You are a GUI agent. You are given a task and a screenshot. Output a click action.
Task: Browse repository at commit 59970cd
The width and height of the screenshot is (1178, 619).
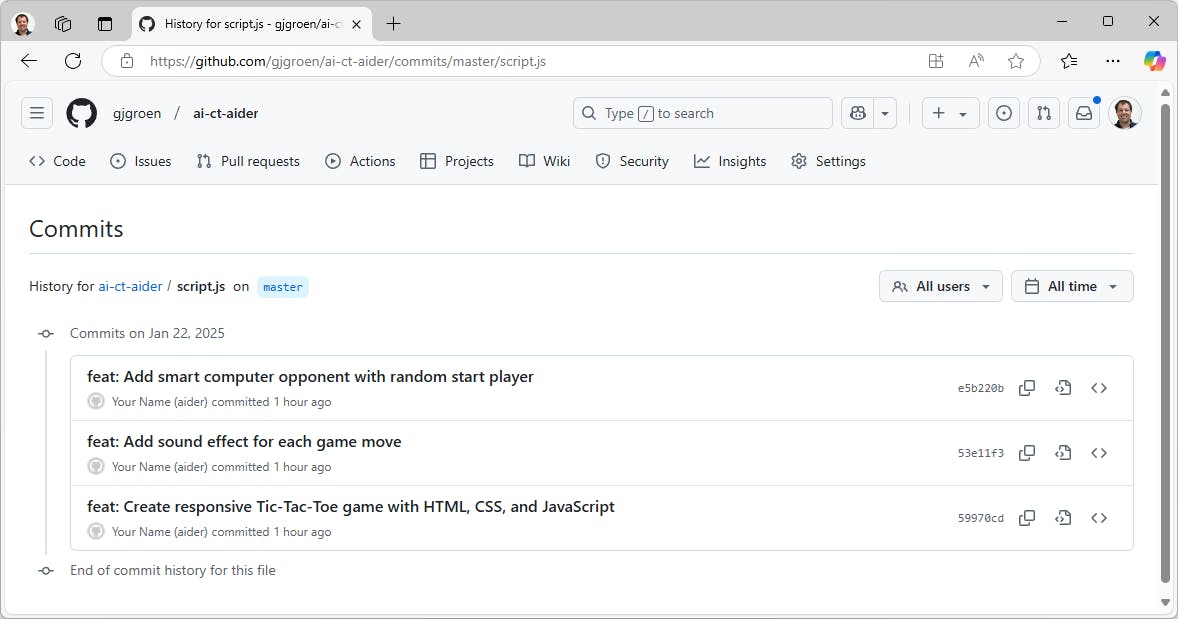(1099, 518)
